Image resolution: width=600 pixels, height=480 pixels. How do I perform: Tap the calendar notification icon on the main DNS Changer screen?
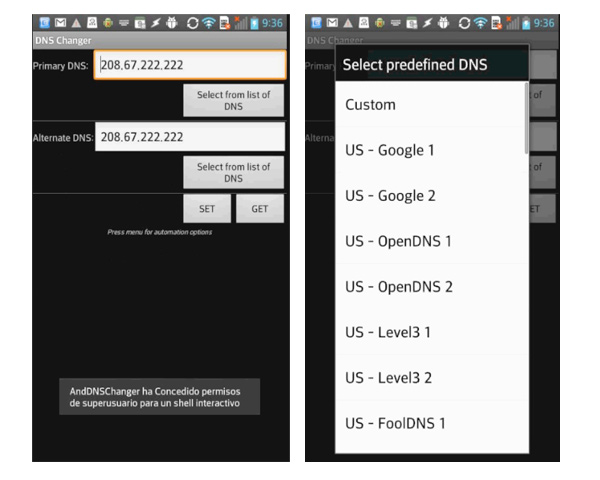pyautogui.click(x=140, y=23)
